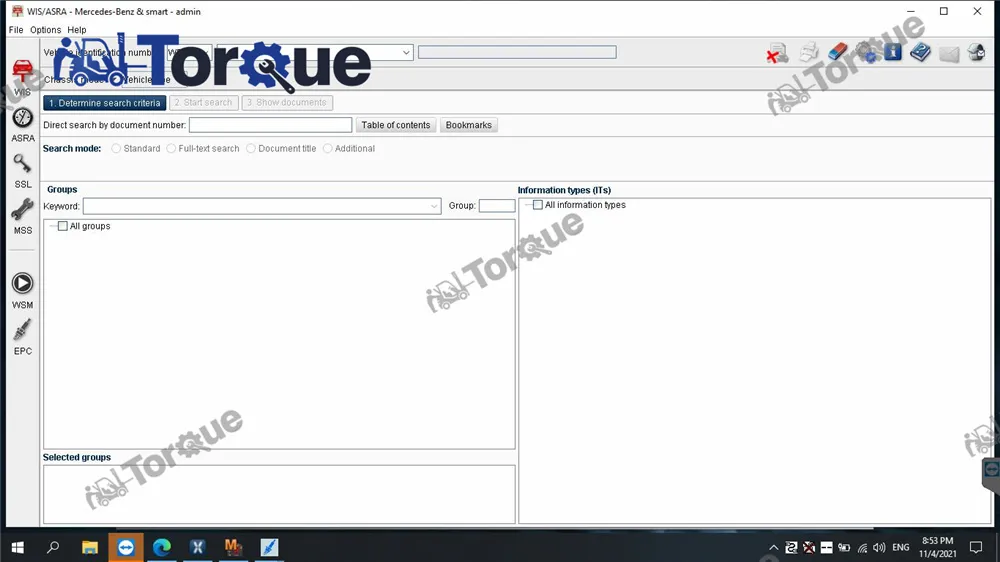The image size is (1000, 562).
Task: Go to the '2. Start search' step
Action: tap(203, 103)
